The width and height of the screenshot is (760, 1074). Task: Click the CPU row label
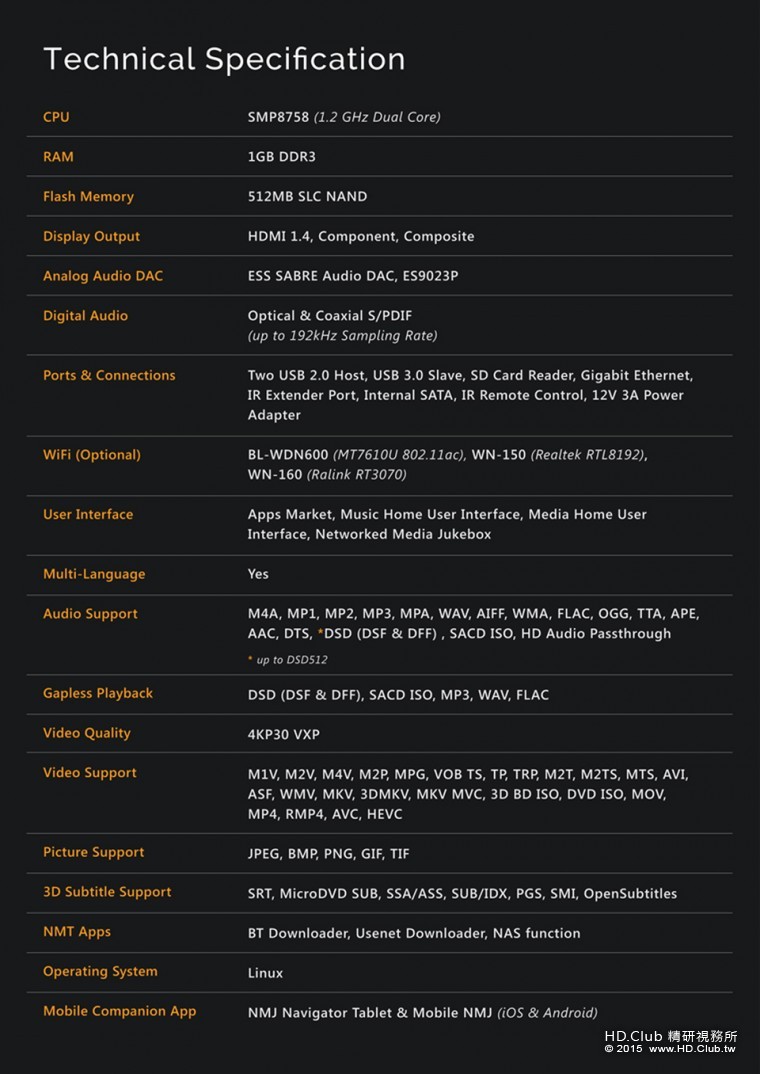[56, 117]
